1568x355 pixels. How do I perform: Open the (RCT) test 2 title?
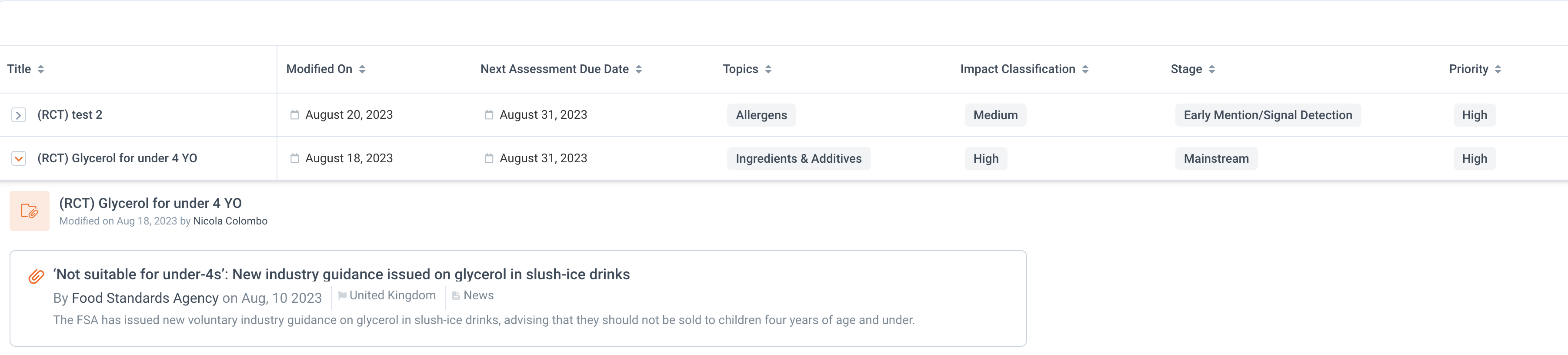tap(70, 115)
